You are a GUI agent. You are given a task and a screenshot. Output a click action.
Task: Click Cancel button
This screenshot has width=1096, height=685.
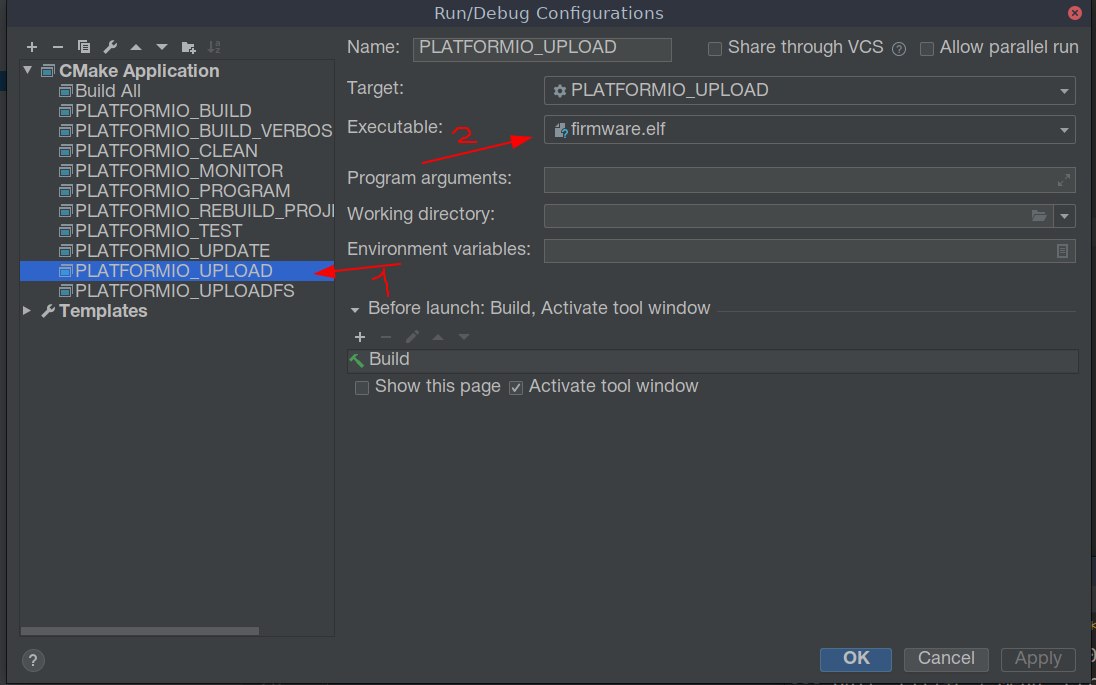point(946,659)
